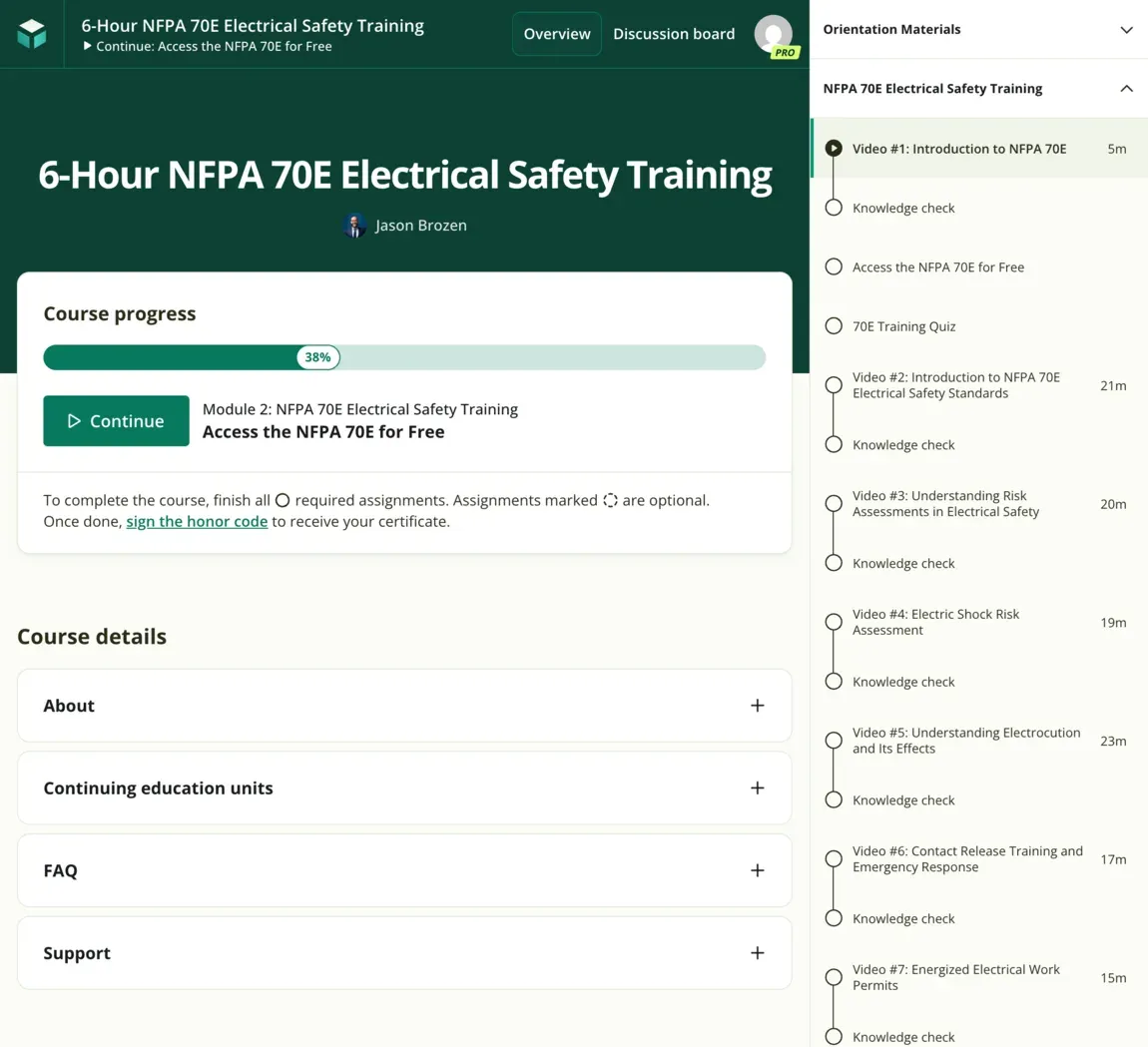This screenshot has height=1047, width=1148.
Task: Click the status circle beside Access the NFPA 70E for Free
Action: pyautogui.click(x=834, y=267)
